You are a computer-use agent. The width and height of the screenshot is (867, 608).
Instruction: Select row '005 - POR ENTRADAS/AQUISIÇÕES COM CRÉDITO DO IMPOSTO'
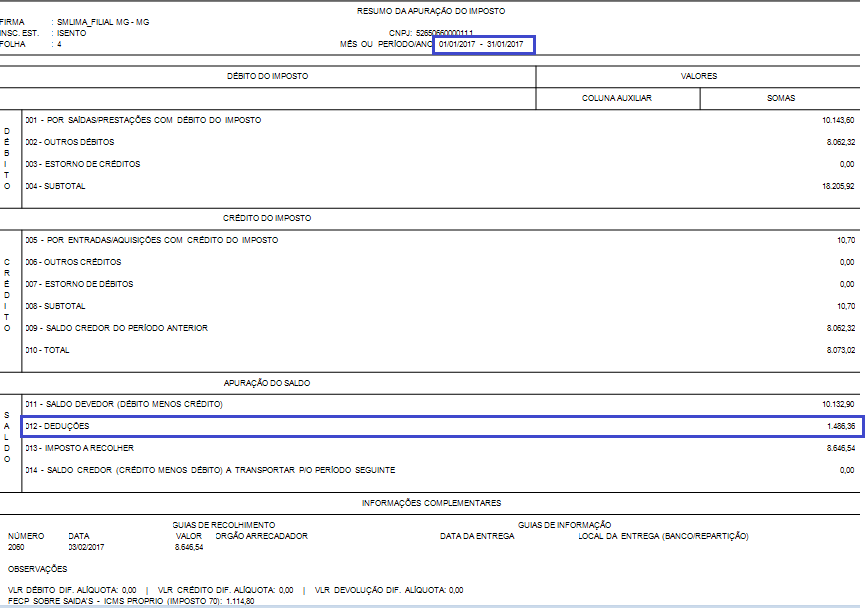(x=152, y=240)
